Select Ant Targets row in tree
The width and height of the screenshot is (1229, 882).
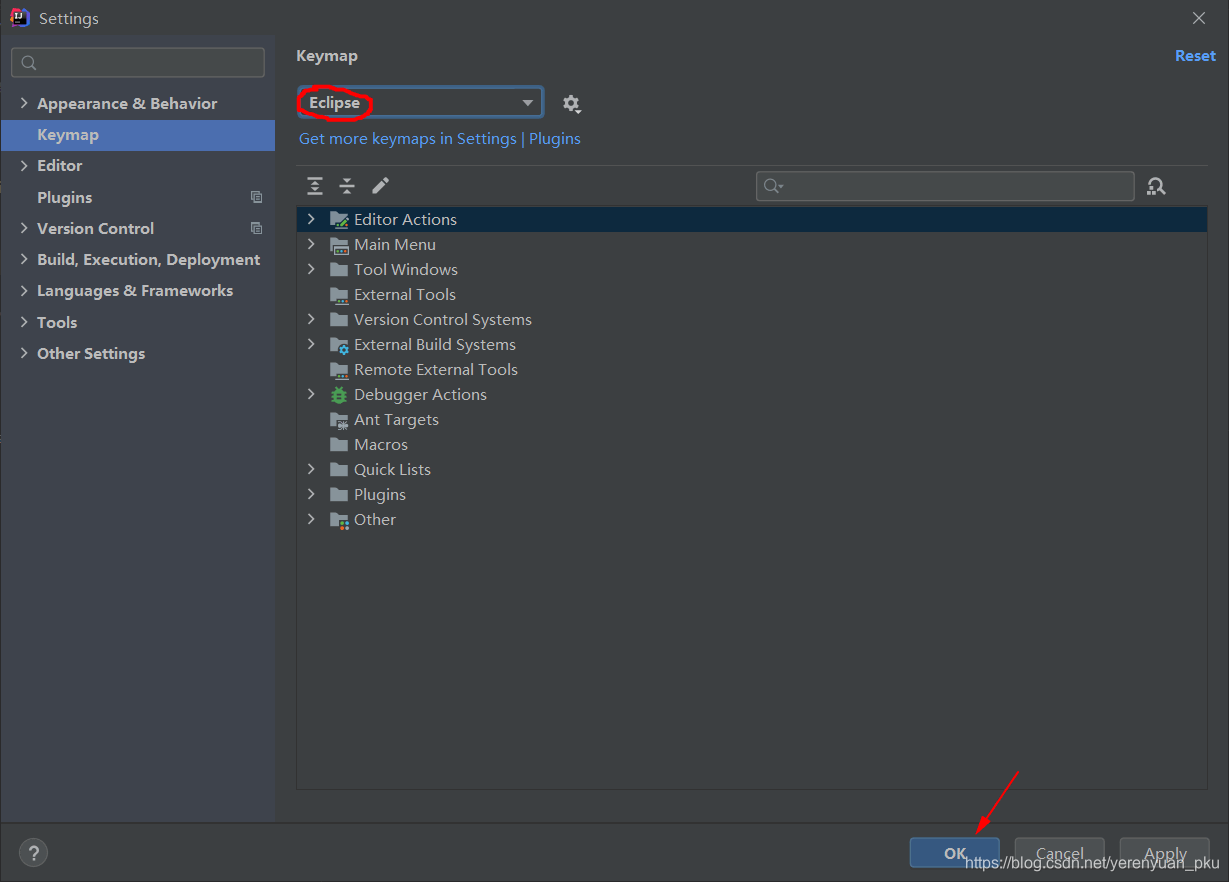click(751, 420)
